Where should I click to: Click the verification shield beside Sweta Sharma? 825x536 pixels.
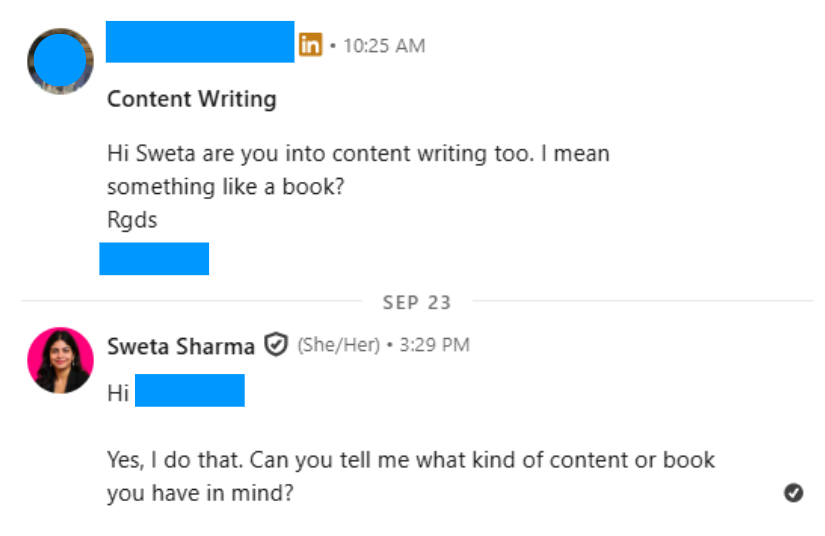275,346
